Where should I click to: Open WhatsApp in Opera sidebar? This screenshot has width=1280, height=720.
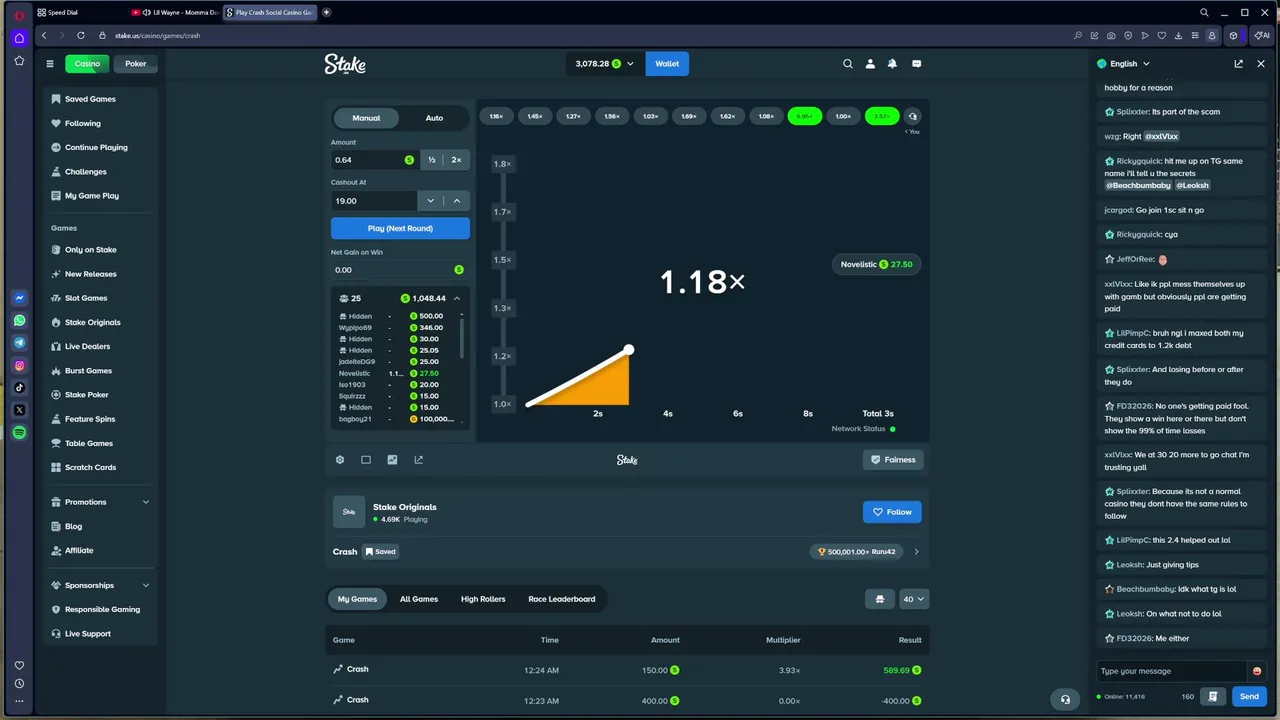pos(19,321)
